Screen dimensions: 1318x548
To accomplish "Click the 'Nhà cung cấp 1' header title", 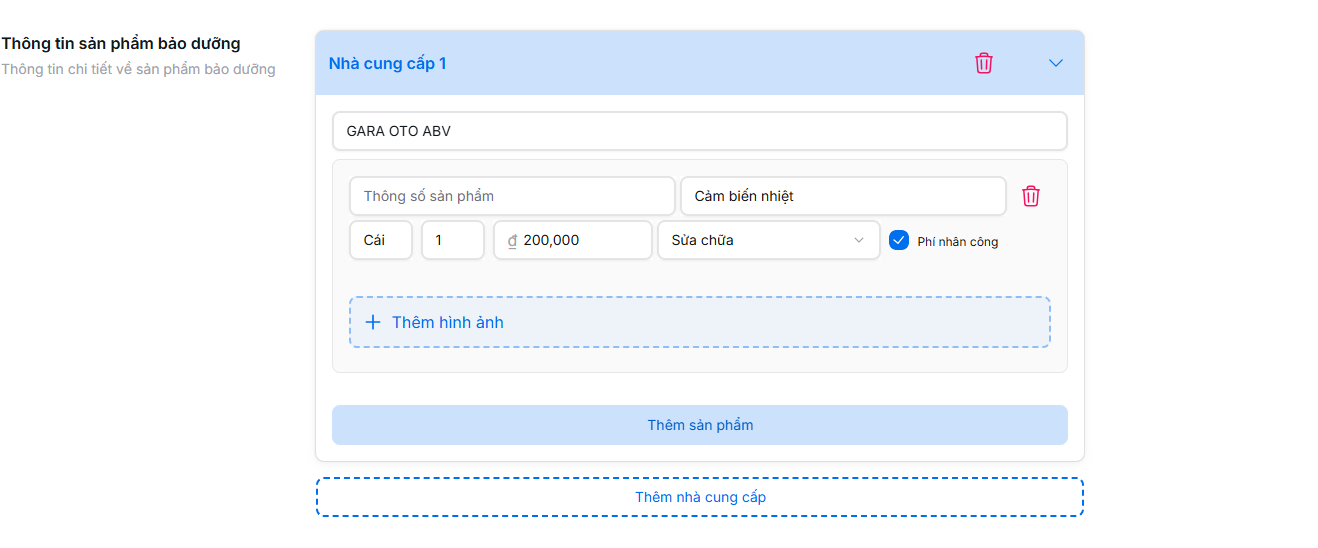I will coord(388,64).
